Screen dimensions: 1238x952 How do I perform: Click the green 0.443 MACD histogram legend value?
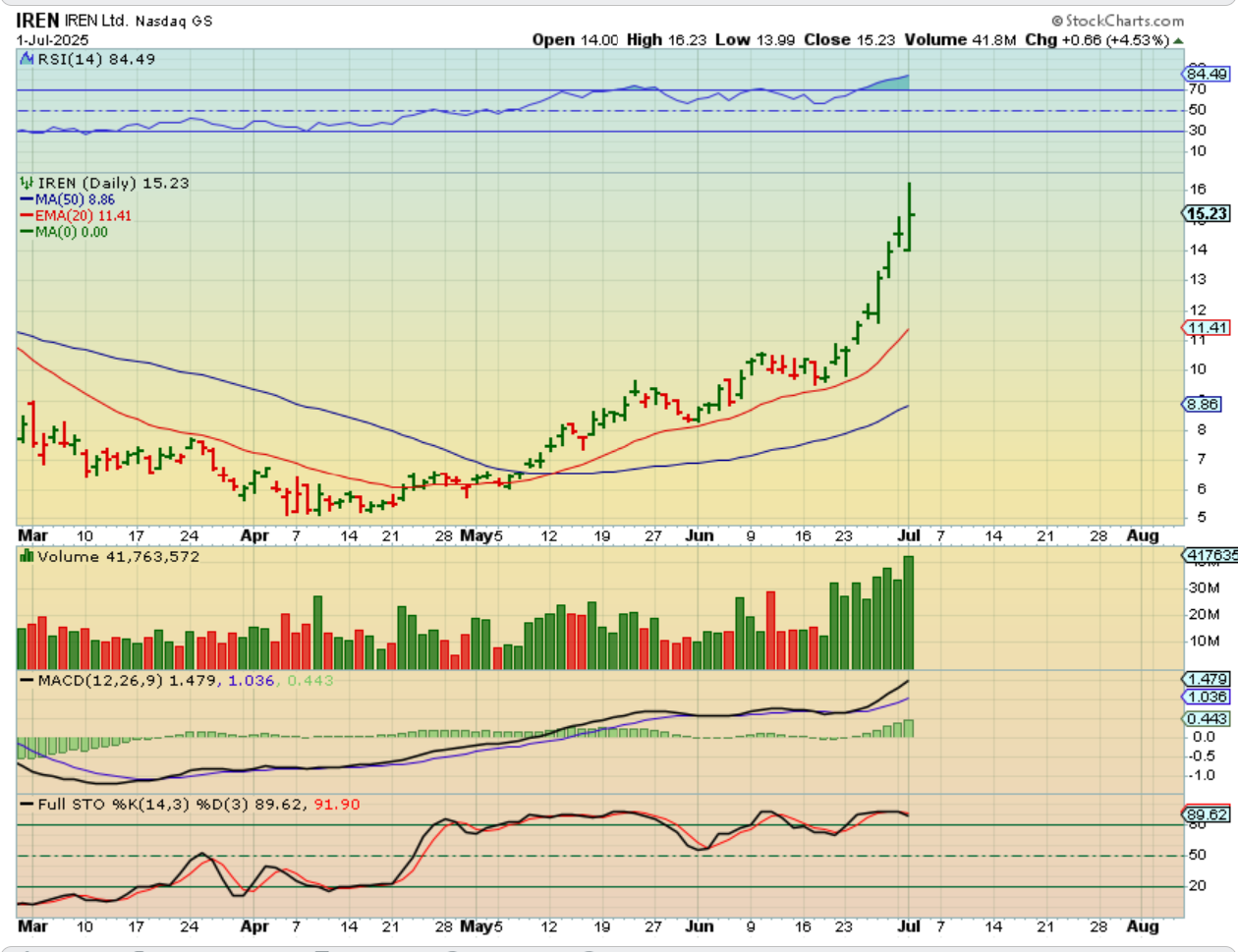[x=310, y=680]
